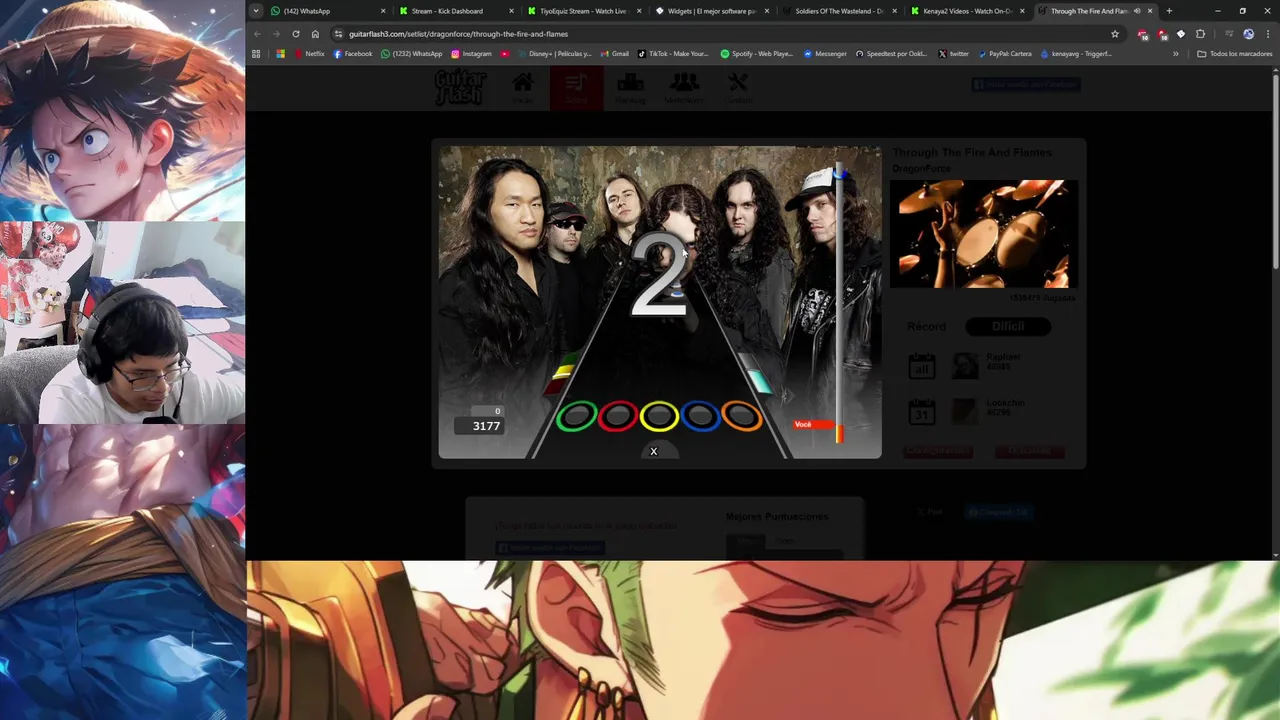1280x720 pixels.
Task: Open the Messenger bookmark
Action: tap(826, 54)
